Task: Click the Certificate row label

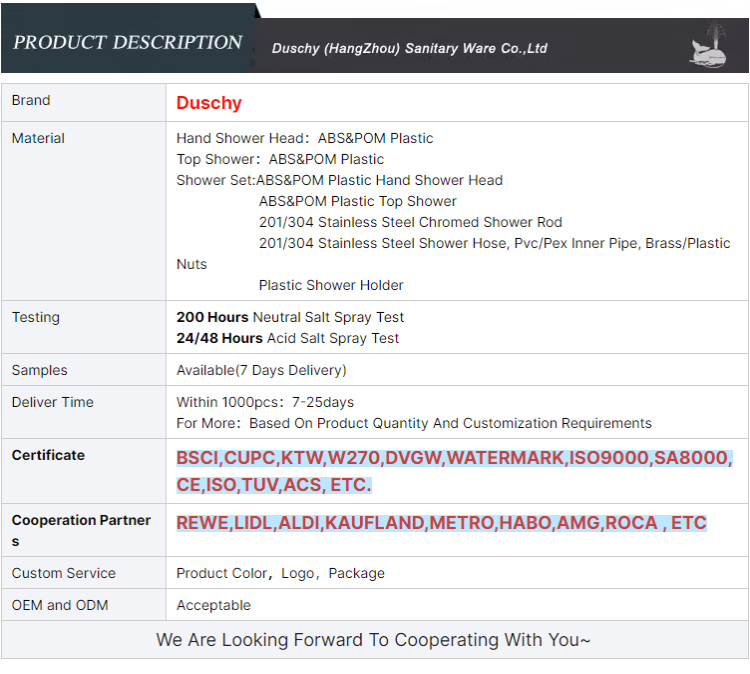Action: click(48, 455)
